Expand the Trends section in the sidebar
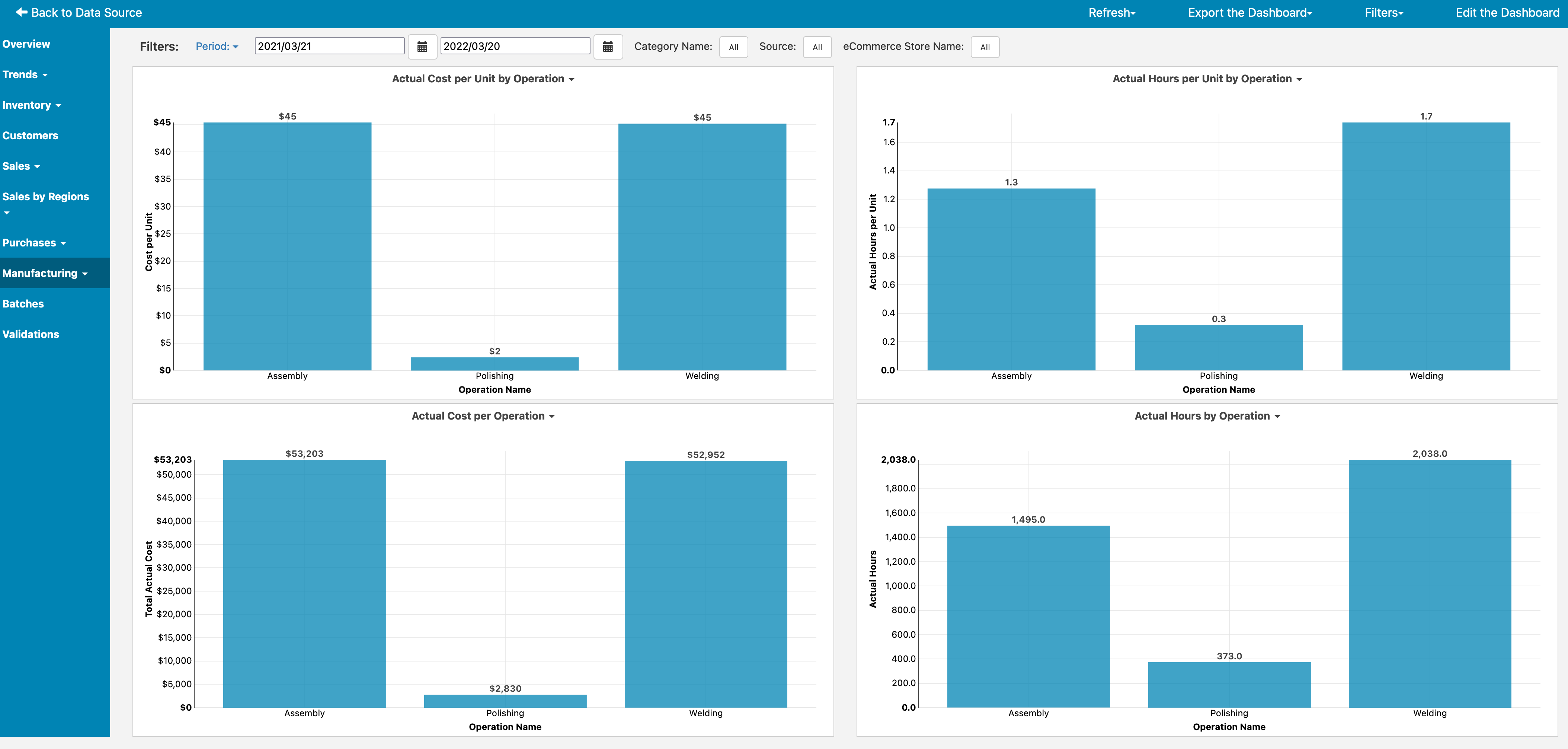Viewport: 1568px width, 749px height. pyautogui.click(x=24, y=74)
